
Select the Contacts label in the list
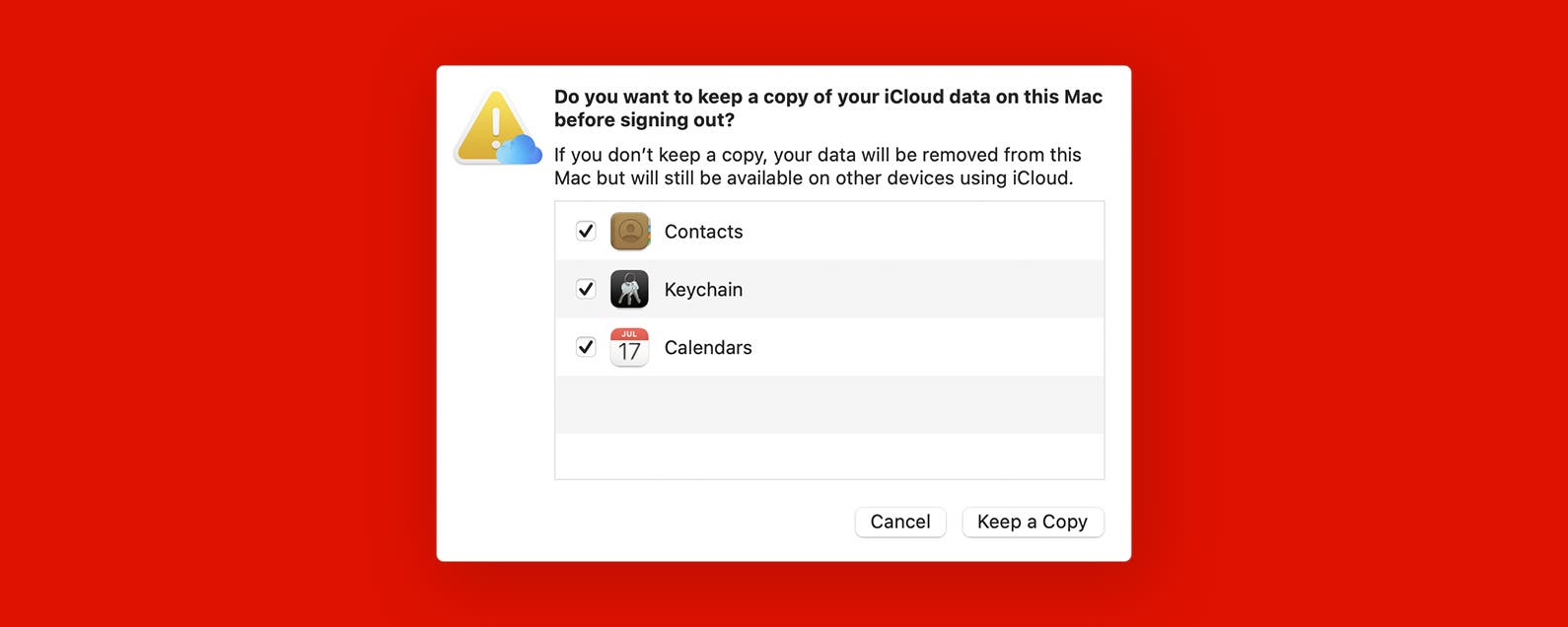point(703,232)
